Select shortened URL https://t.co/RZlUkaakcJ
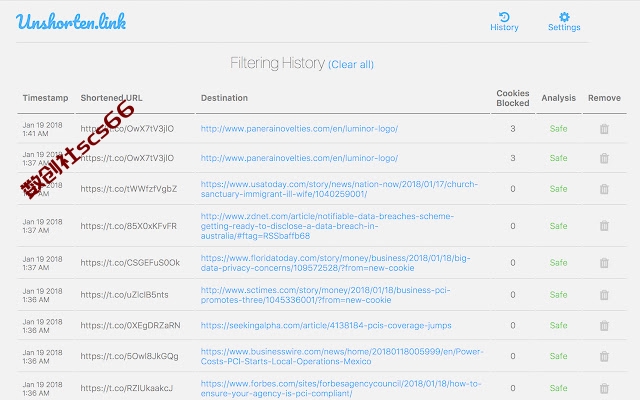This screenshot has height=400, width=640. (x=127, y=388)
